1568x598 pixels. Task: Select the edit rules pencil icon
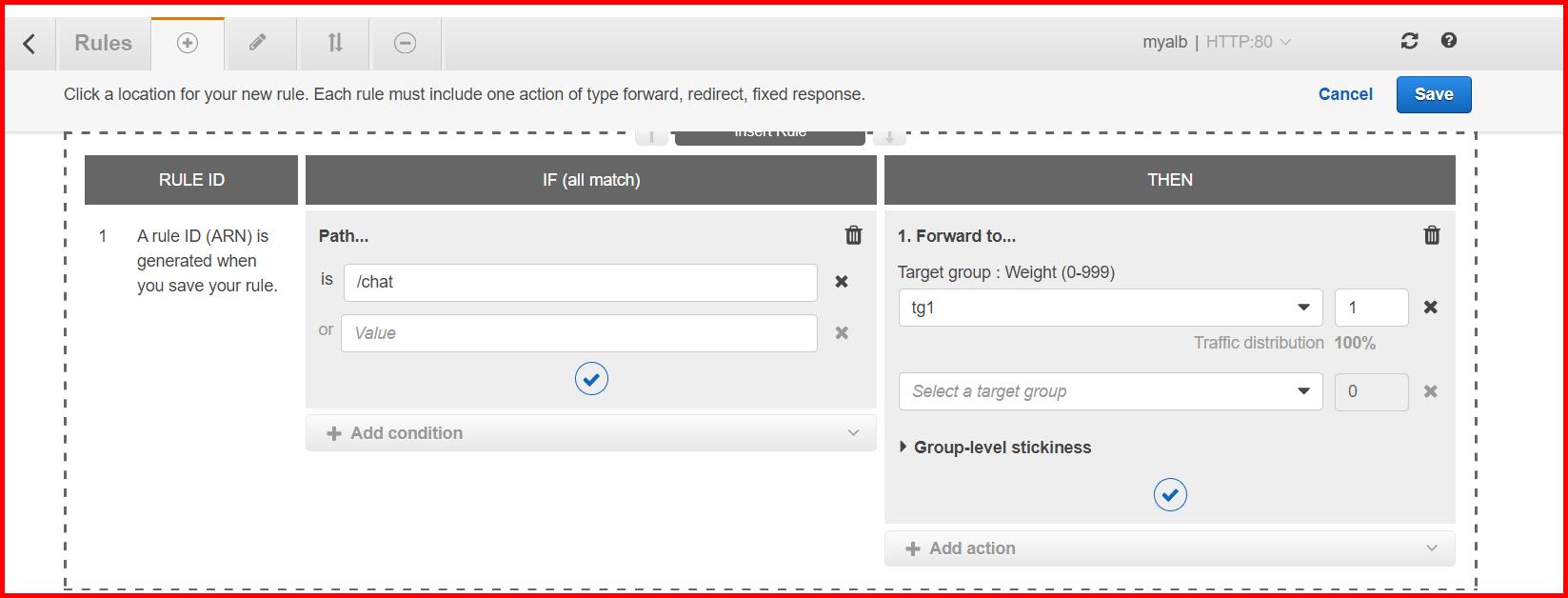260,41
